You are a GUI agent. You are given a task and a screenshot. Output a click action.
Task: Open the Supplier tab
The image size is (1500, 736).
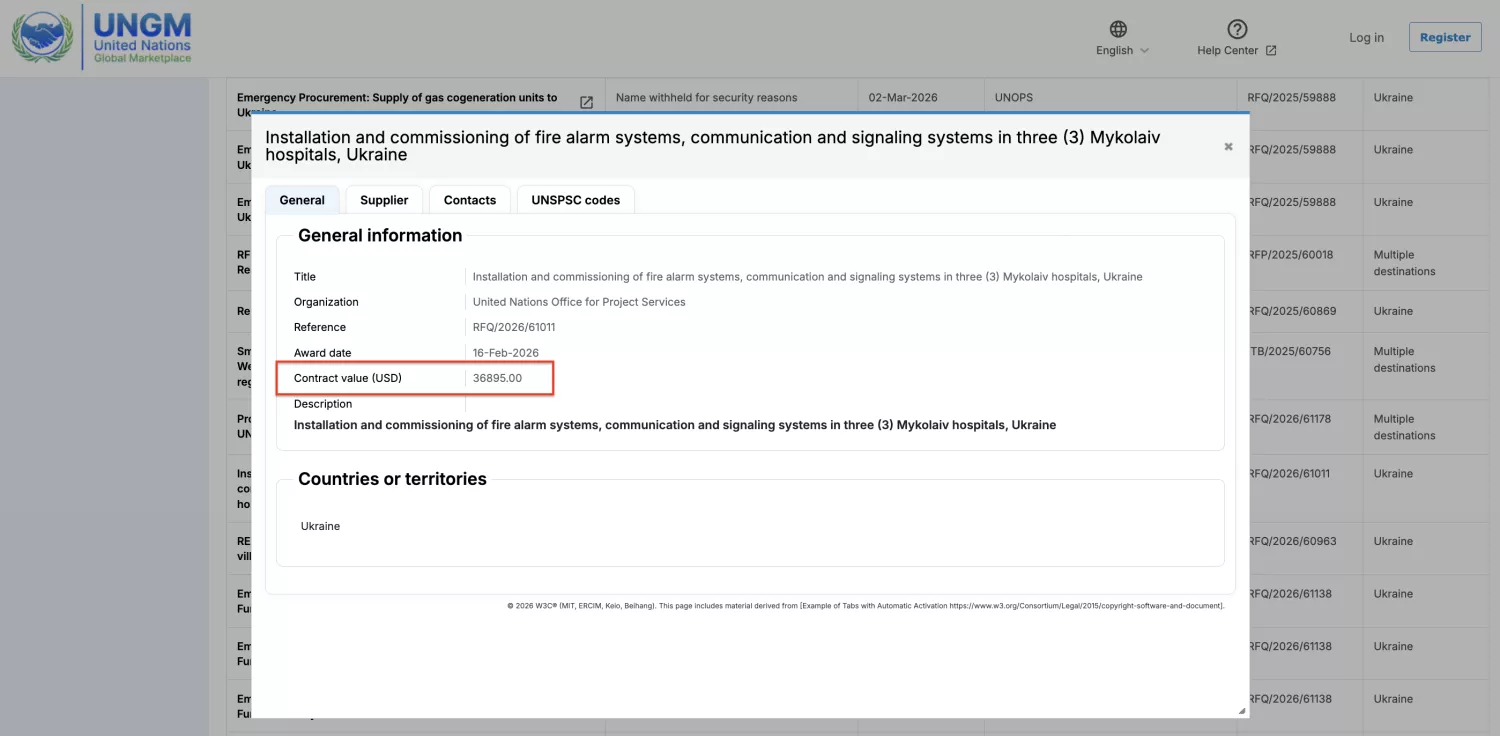(x=384, y=200)
